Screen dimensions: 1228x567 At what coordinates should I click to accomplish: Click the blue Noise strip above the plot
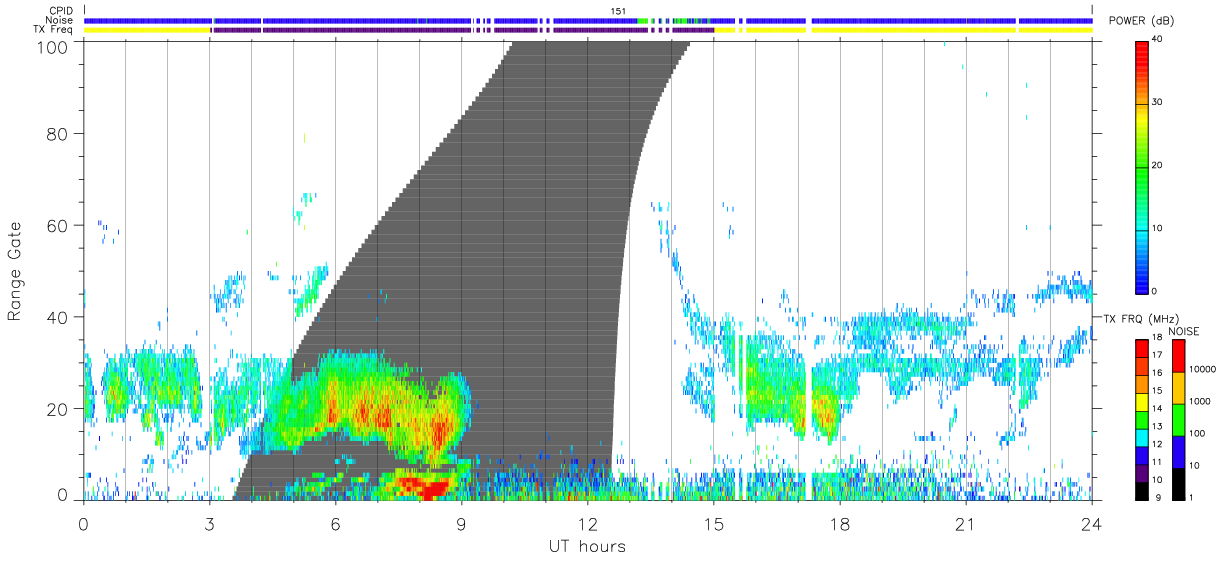587,20
